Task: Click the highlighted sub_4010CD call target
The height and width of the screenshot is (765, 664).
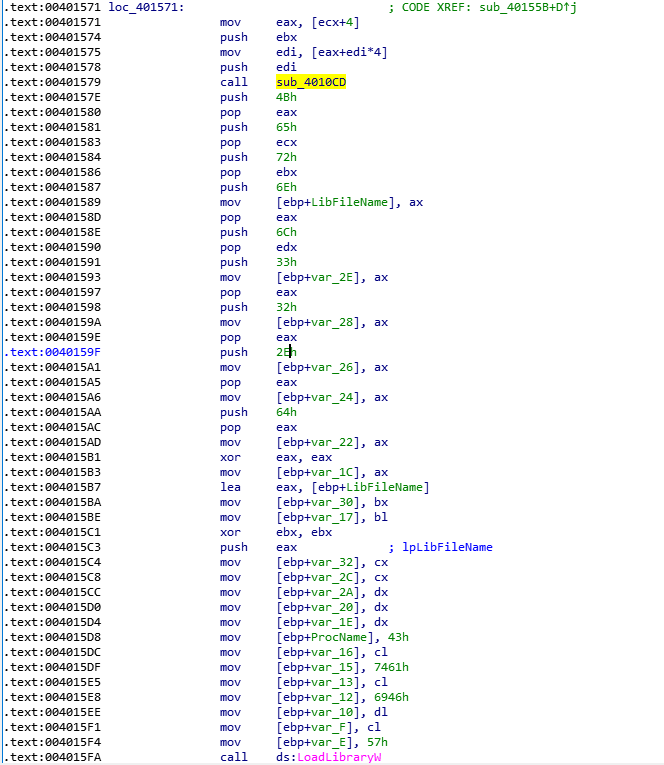Action: (x=311, y=82)
